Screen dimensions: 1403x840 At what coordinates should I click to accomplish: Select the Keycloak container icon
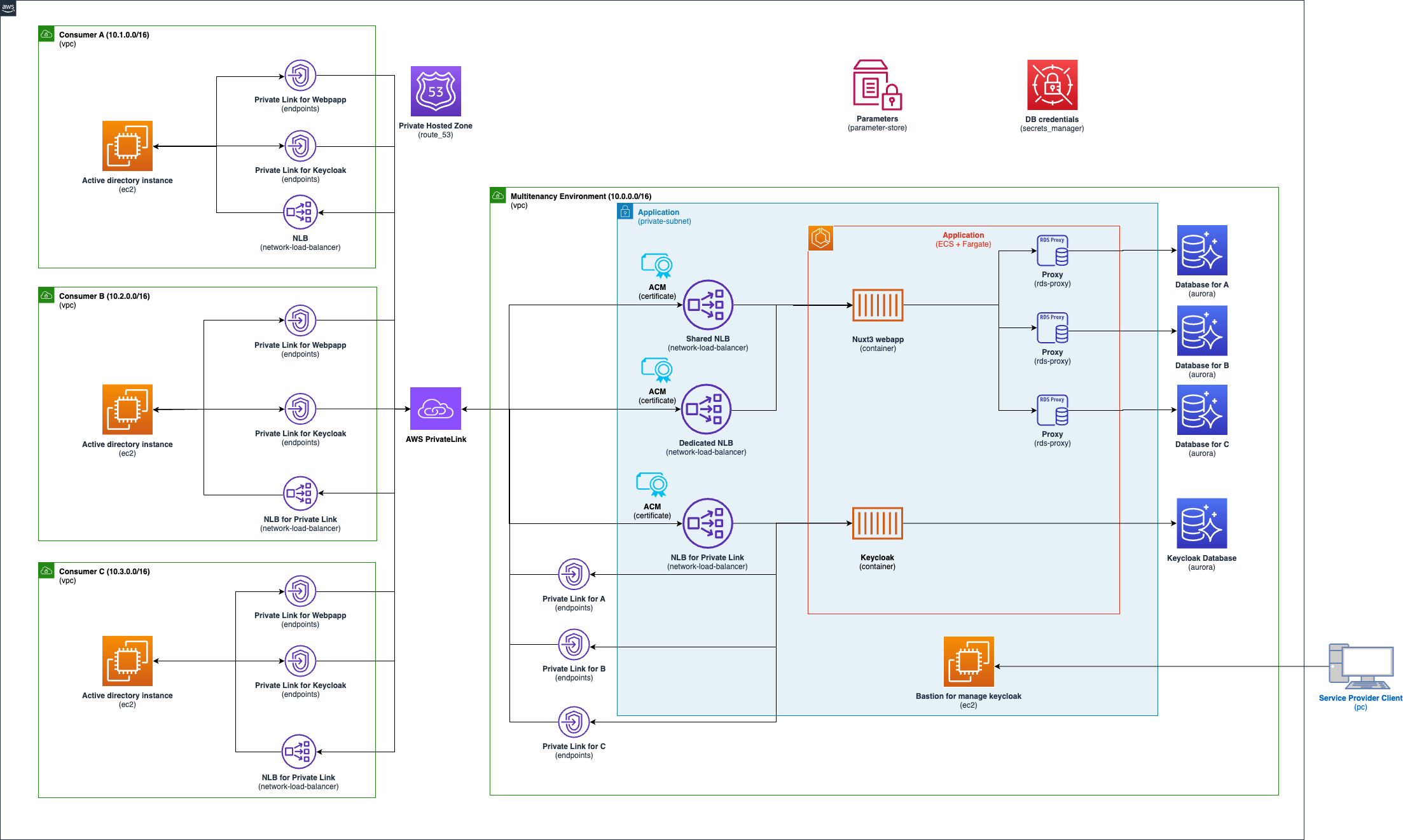[878, 523]
